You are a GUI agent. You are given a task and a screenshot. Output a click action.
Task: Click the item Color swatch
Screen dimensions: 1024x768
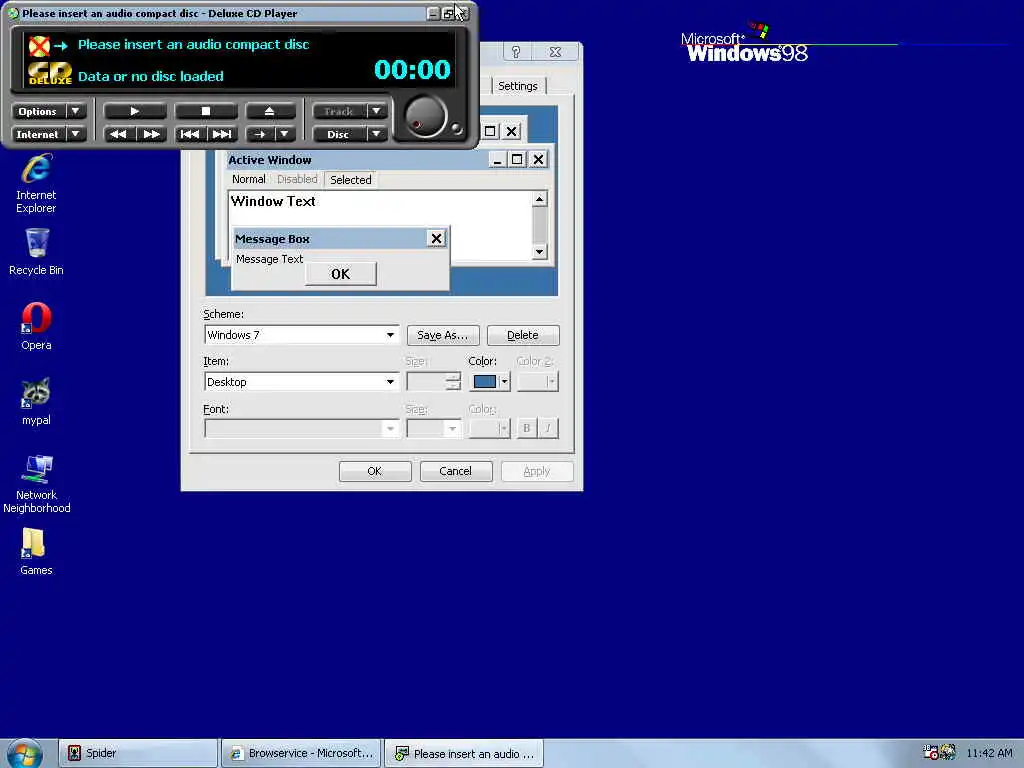485,382
